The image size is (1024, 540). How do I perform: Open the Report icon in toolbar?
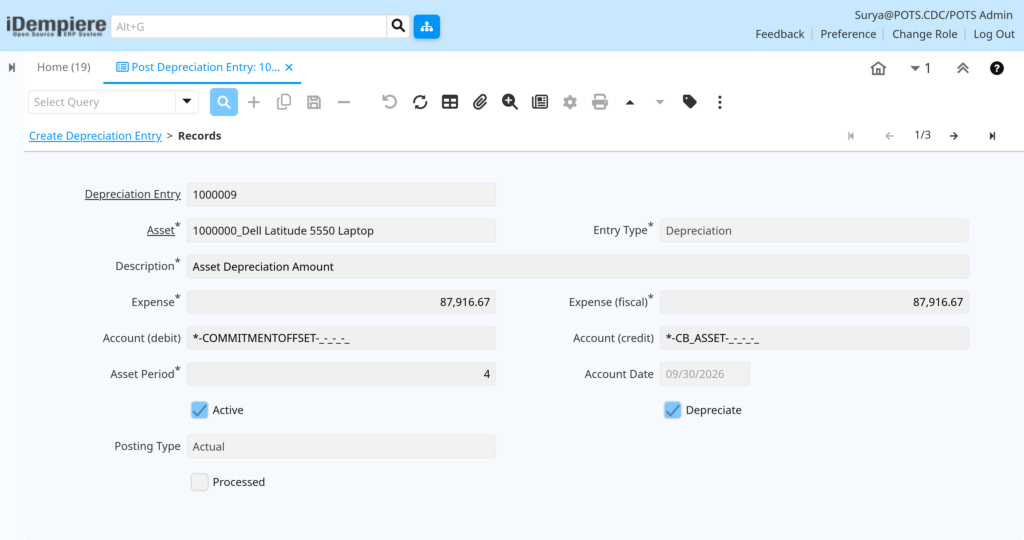[x=540, y=102]
